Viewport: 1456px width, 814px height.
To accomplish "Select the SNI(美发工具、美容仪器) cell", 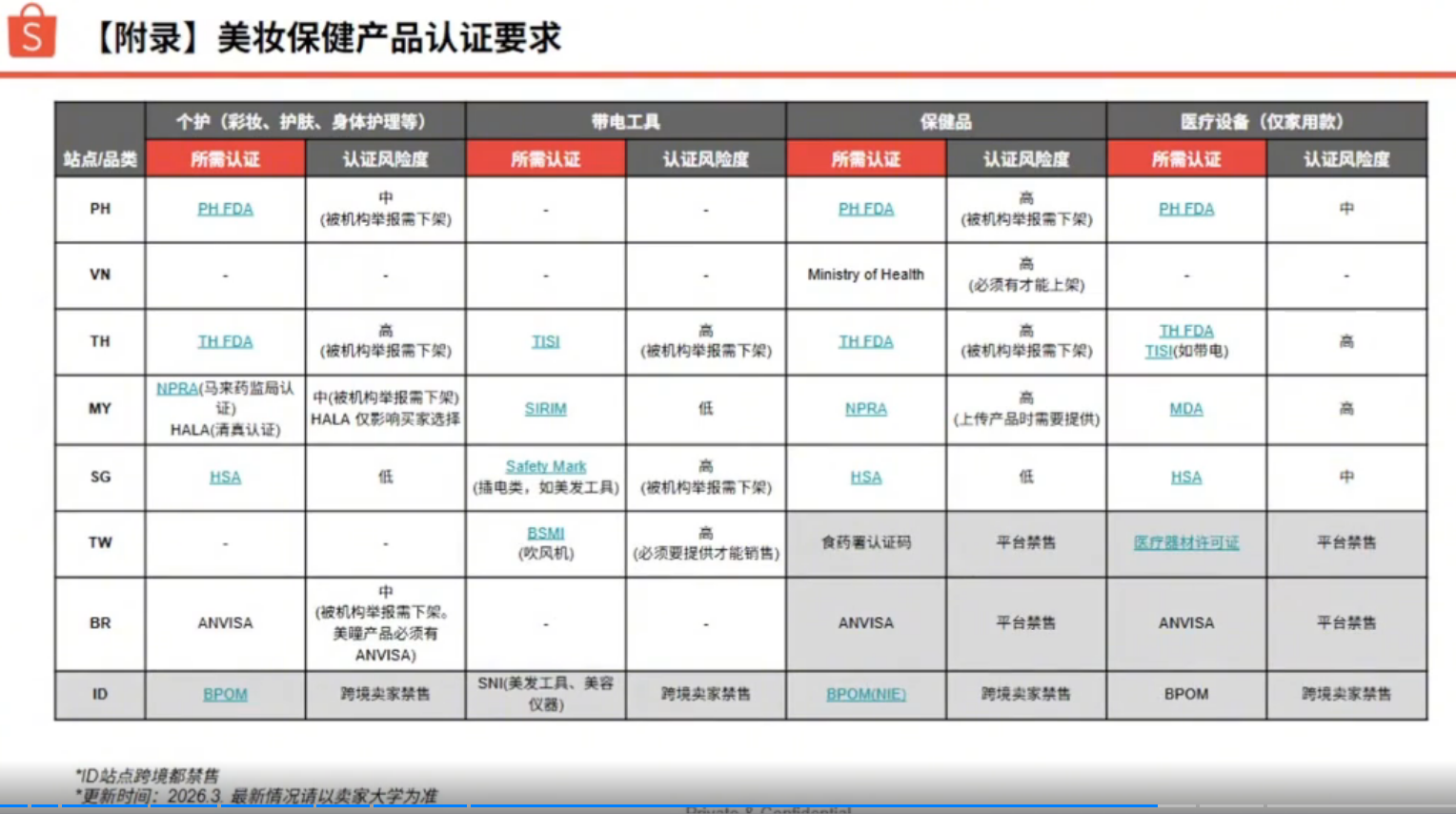I will (546, 694).
